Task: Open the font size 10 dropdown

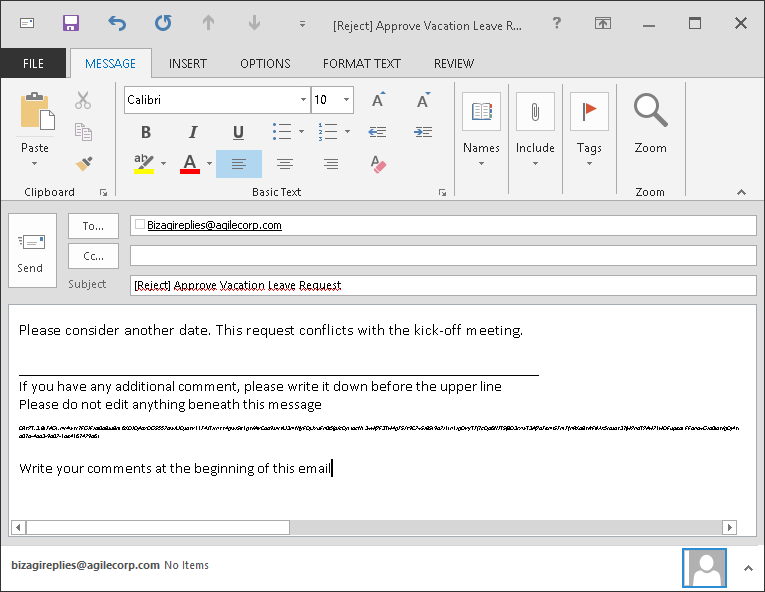Action: (x=346, y=100)
